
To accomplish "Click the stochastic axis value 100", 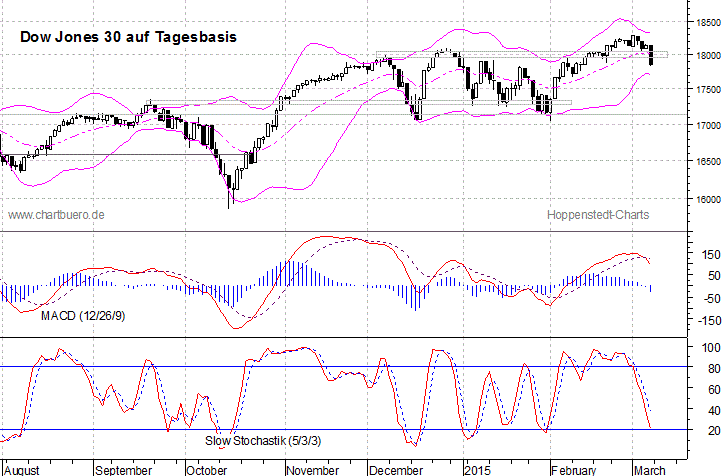I will 711,348.
